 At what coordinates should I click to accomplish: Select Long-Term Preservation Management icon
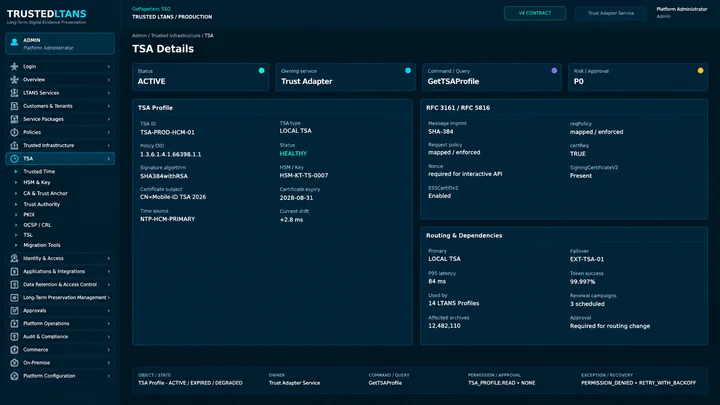14,298
